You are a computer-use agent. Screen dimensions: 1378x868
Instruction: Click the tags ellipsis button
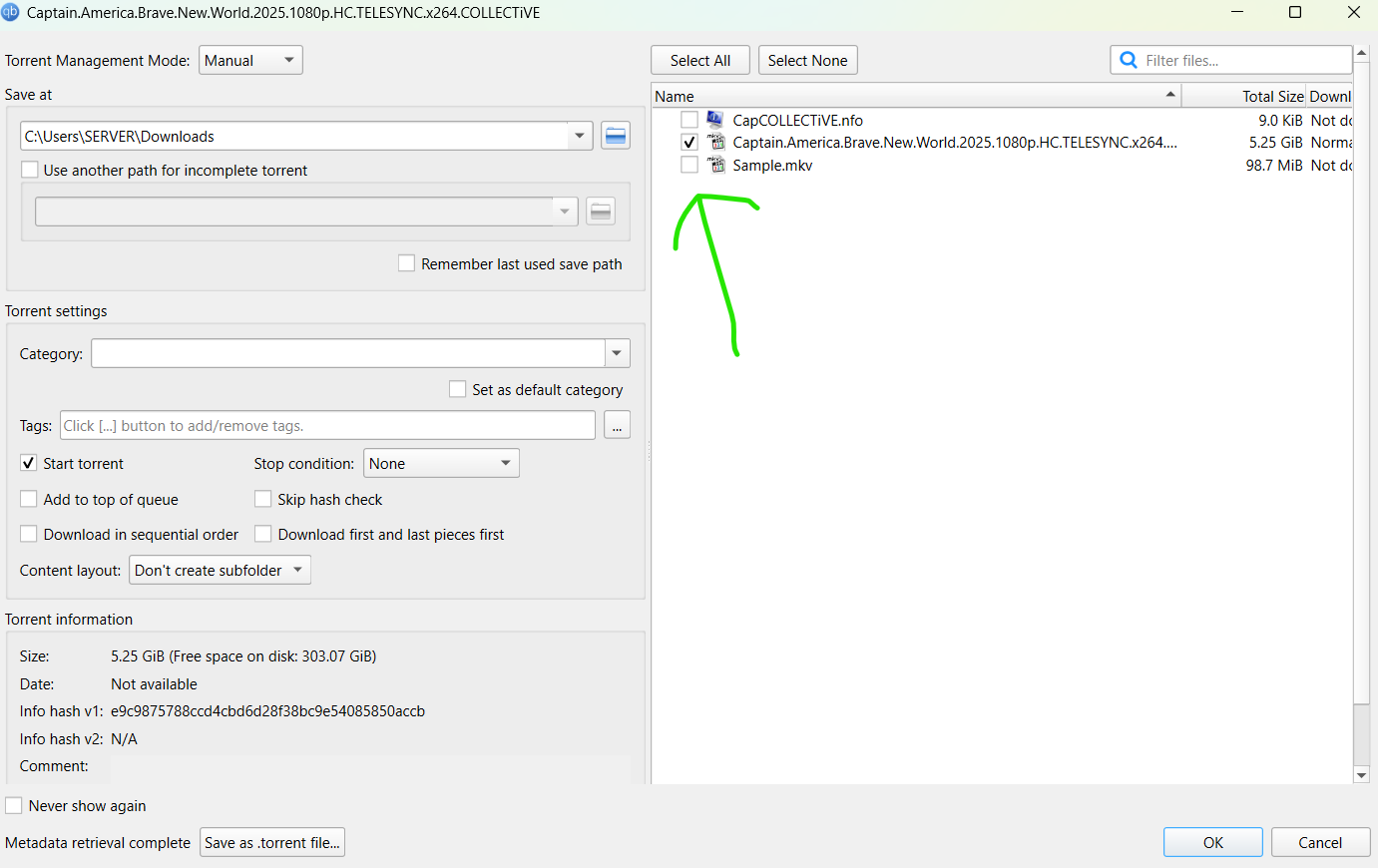point(617,425)
